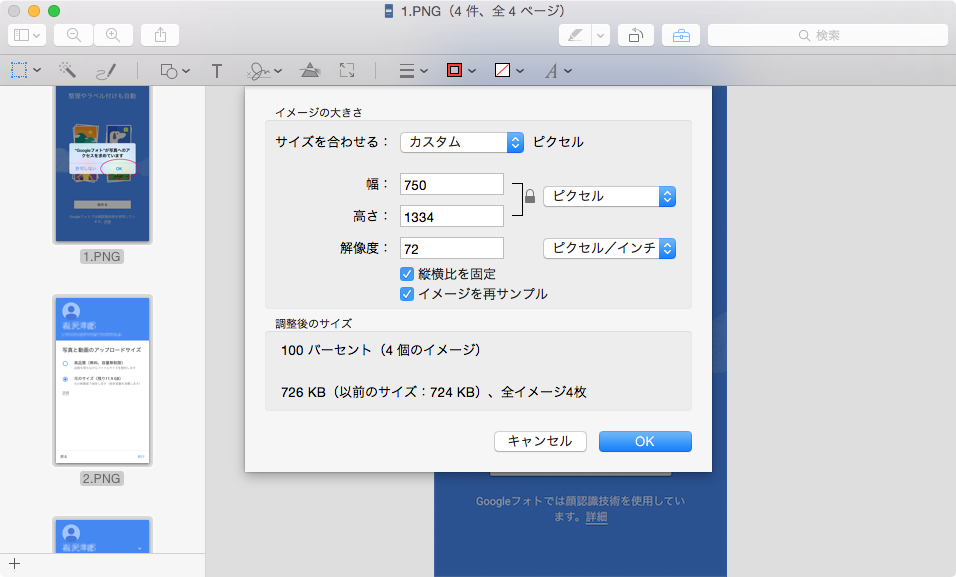Open the fill color dropdown chevron
Viewport: 956px width, 577px height.
point(520,71)
